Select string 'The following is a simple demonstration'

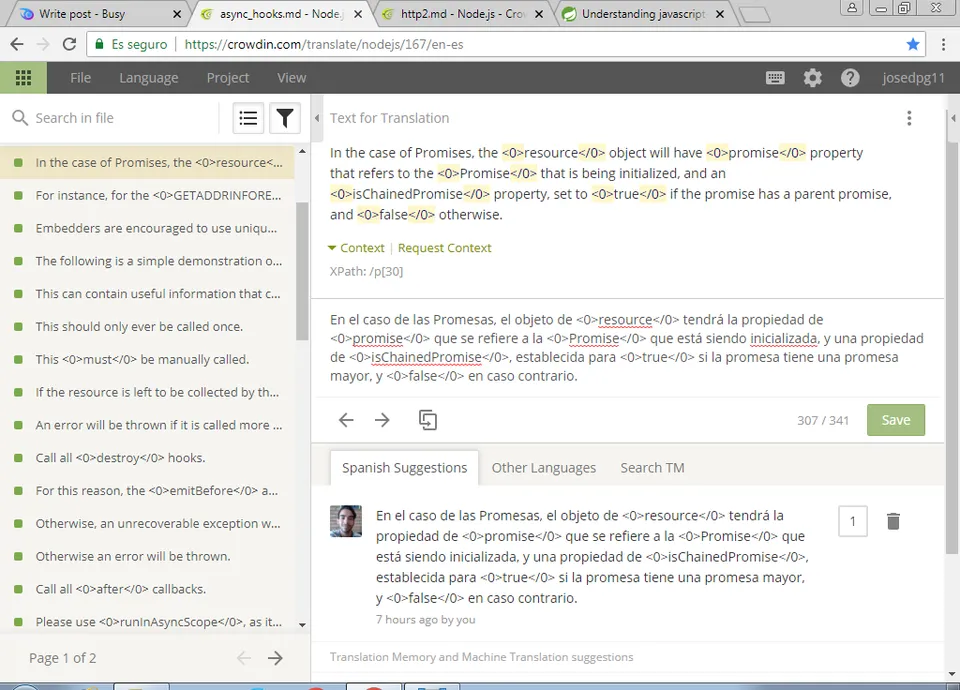147,261
